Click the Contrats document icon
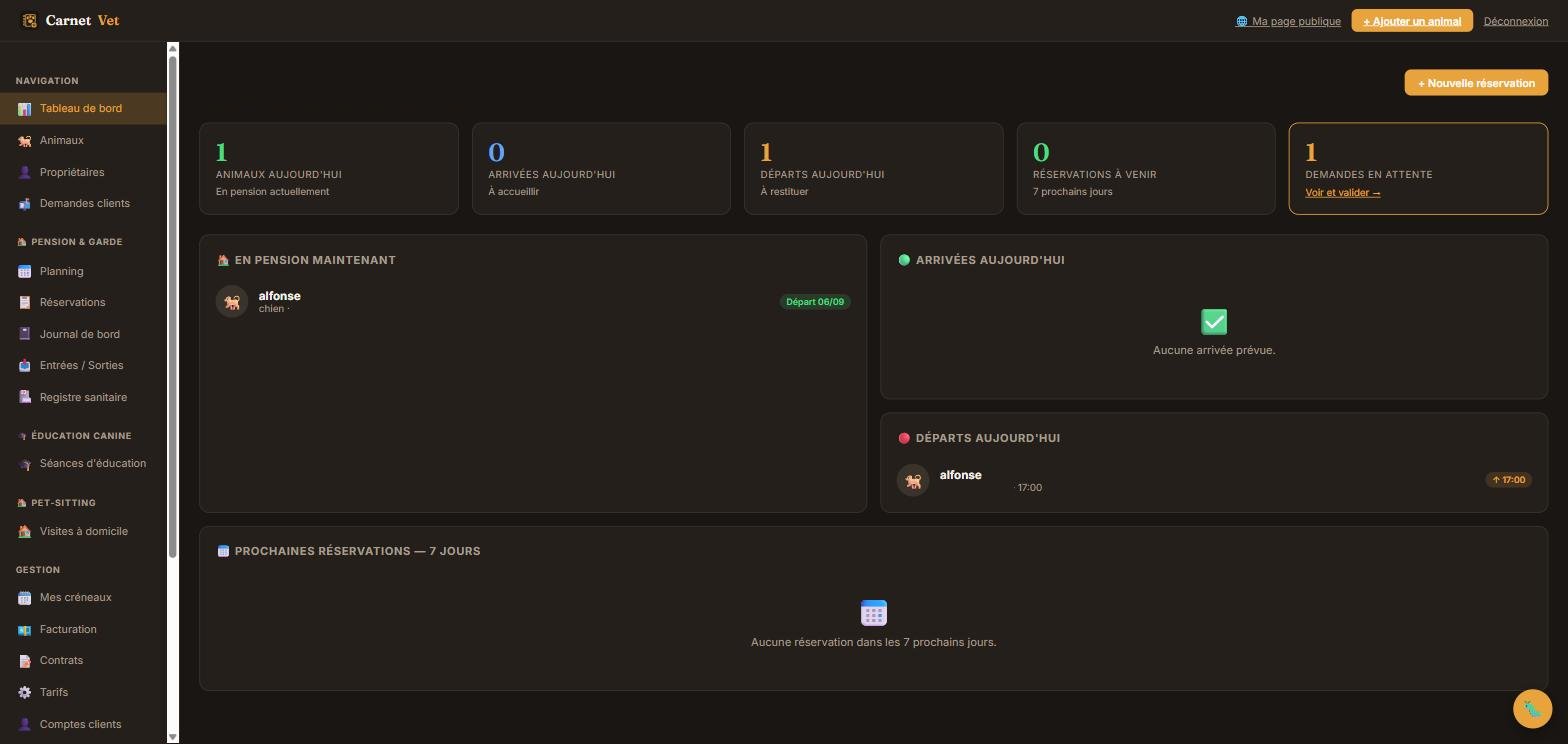The width and height of the screenshot is (1568, 744). 24,661
